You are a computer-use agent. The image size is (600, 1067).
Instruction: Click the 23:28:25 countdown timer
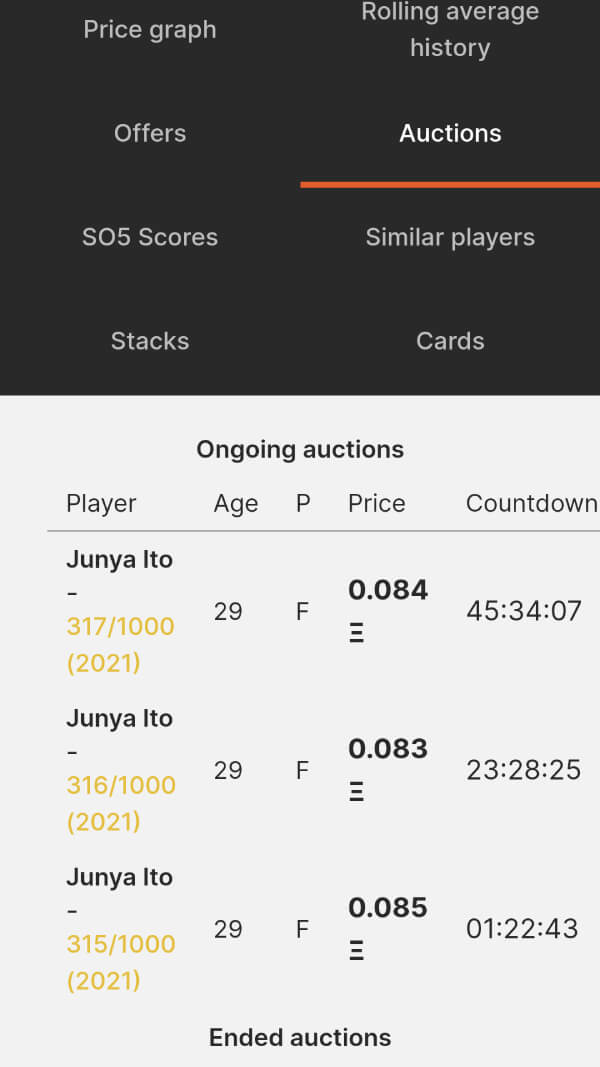[x=523, y=770]
